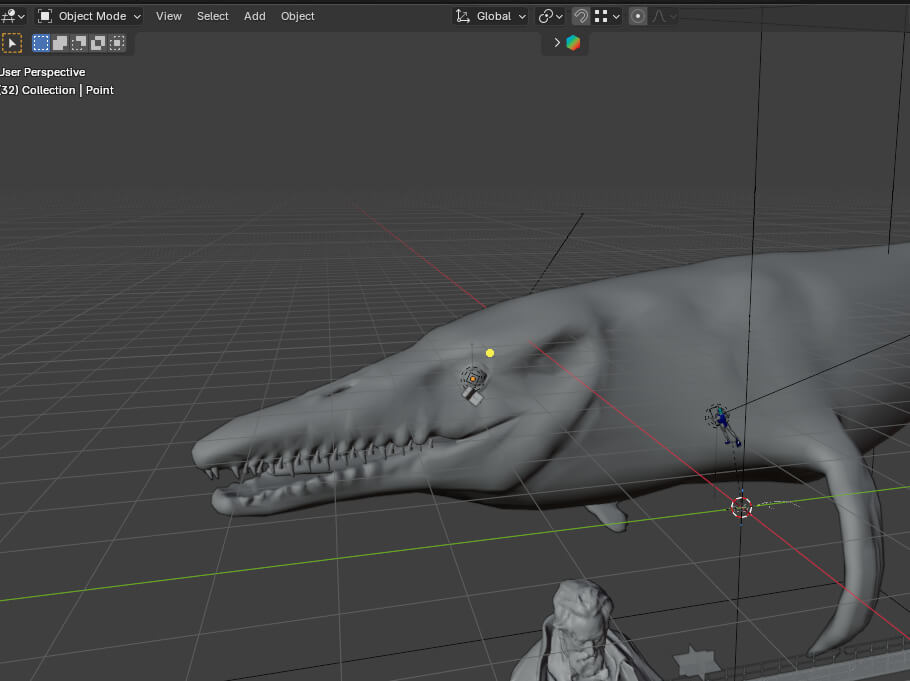Open the transform pivot point dropdown
The width and height of the screenshot is (910, 681).
550,16
